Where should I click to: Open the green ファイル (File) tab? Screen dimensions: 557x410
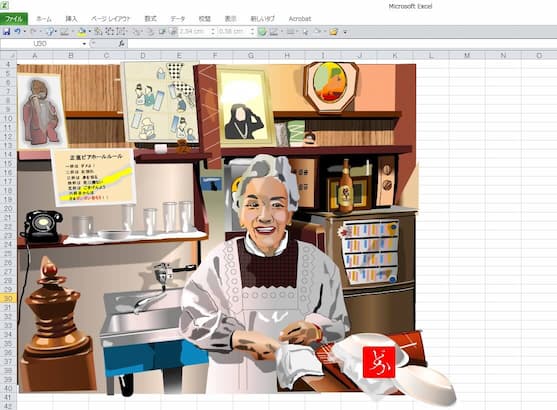point(14,19)
